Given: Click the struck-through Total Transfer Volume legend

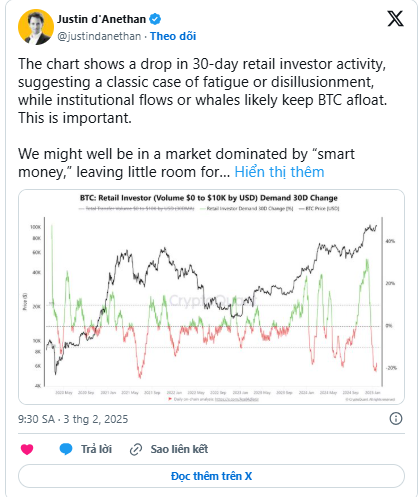Looking at the screenshot, I should tap(137, 209).
